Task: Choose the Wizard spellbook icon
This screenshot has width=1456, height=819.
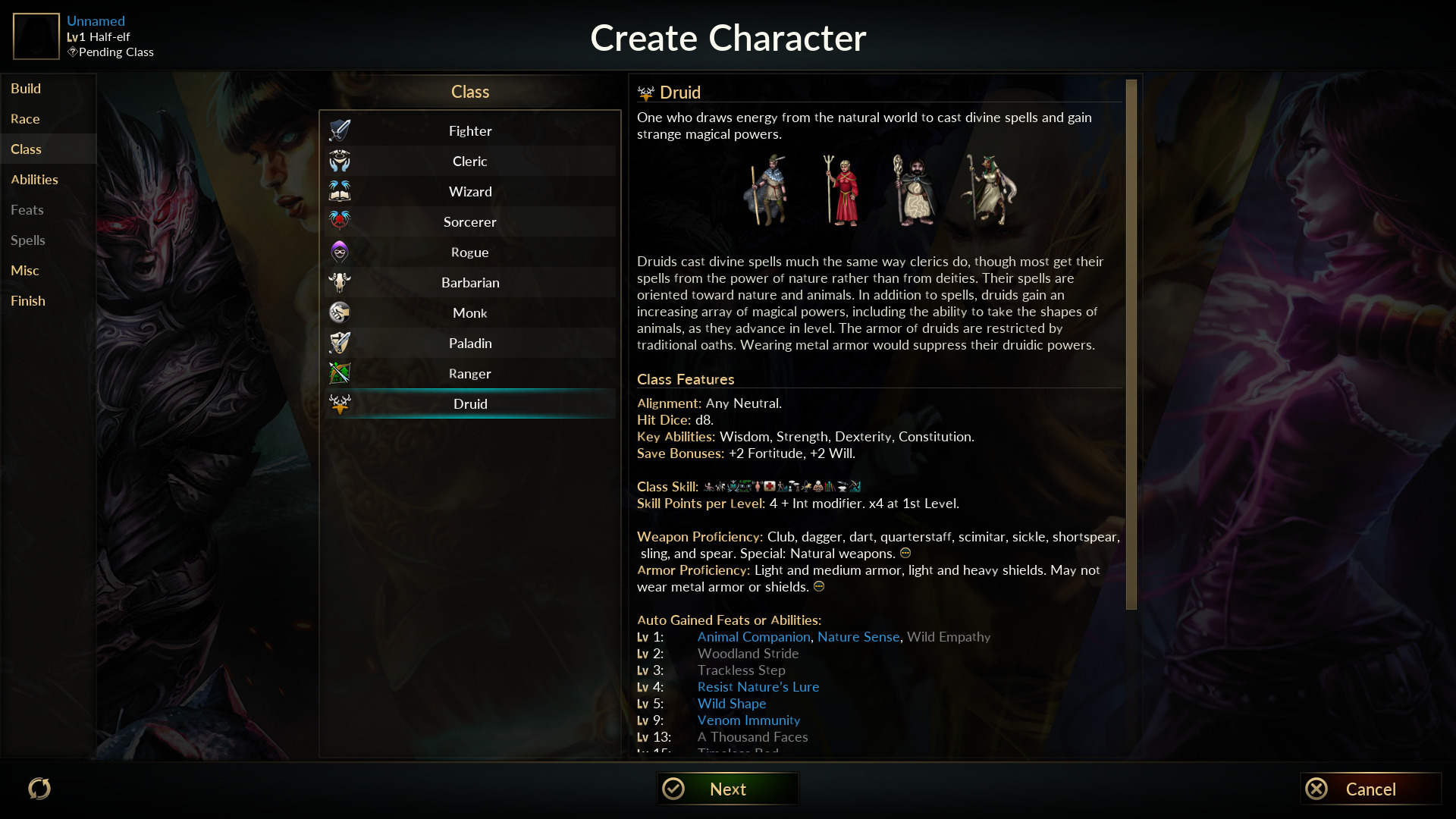Action: (x=339, y=191)
